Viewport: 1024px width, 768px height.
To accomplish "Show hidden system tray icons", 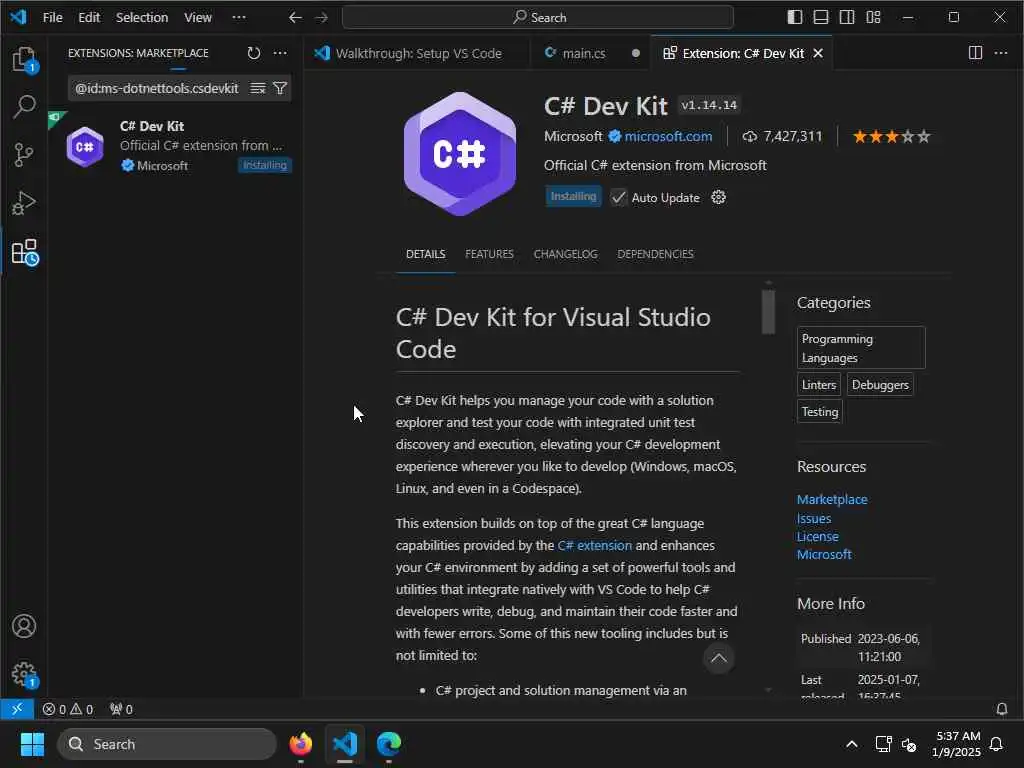I will (852, 744).
